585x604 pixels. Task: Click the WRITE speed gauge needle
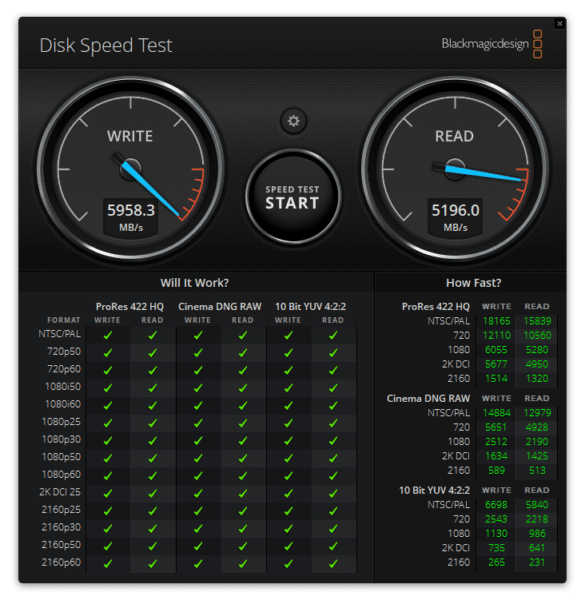pos(151,189)
